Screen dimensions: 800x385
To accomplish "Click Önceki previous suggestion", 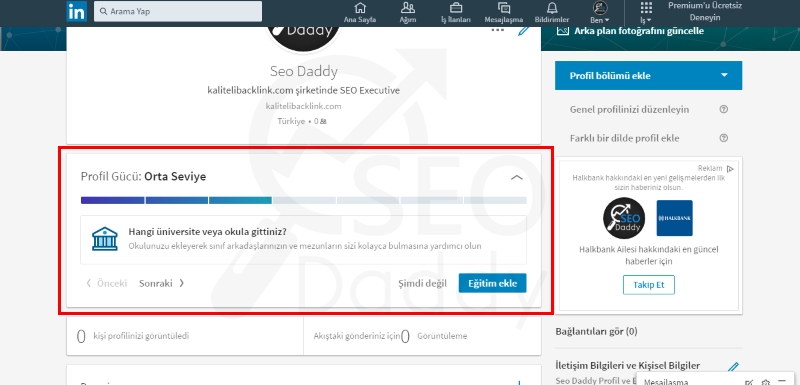I will [x=107, y=283].
